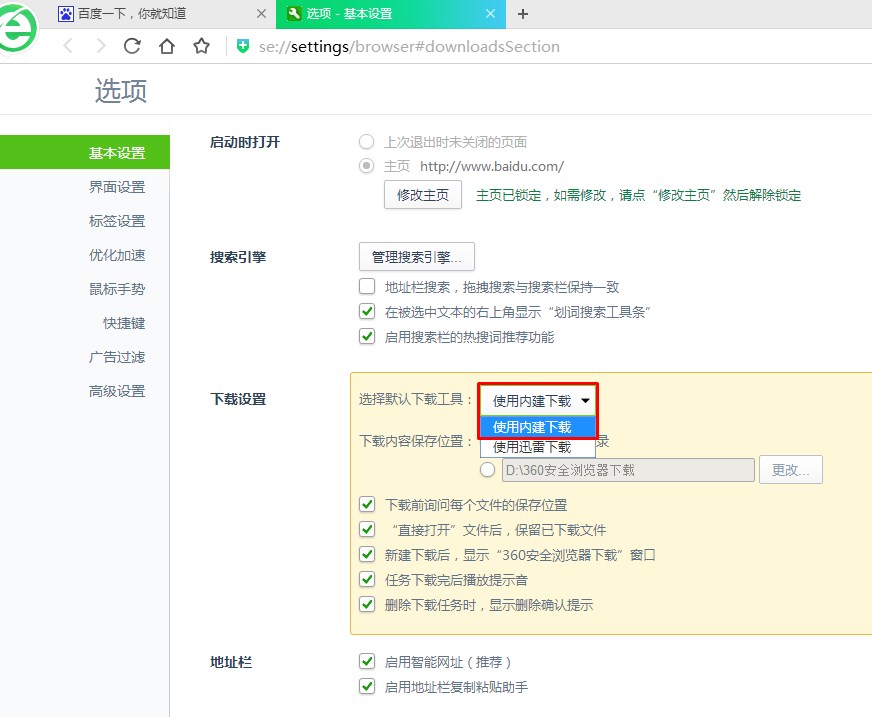Click the Baidu paw favicon on first tab
872x717 pixels.
coord(66,14)
